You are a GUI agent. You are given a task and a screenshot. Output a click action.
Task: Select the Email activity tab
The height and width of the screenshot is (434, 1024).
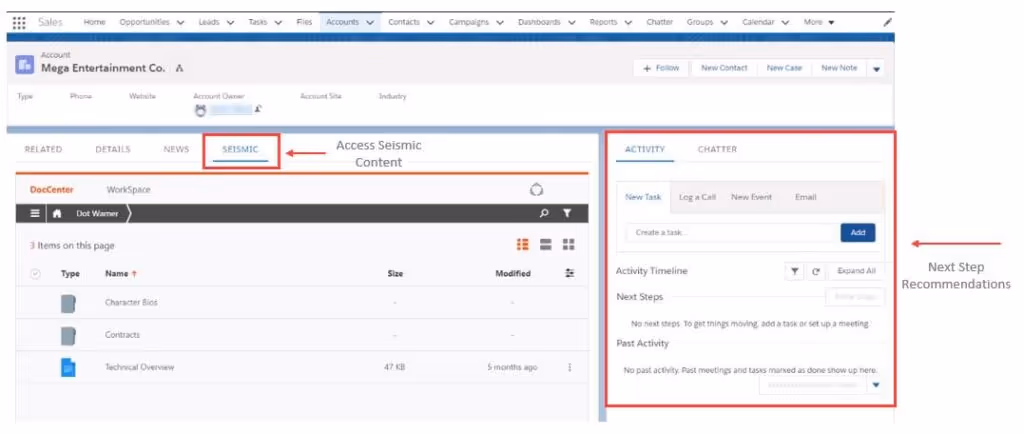click(x=805, y=197)
